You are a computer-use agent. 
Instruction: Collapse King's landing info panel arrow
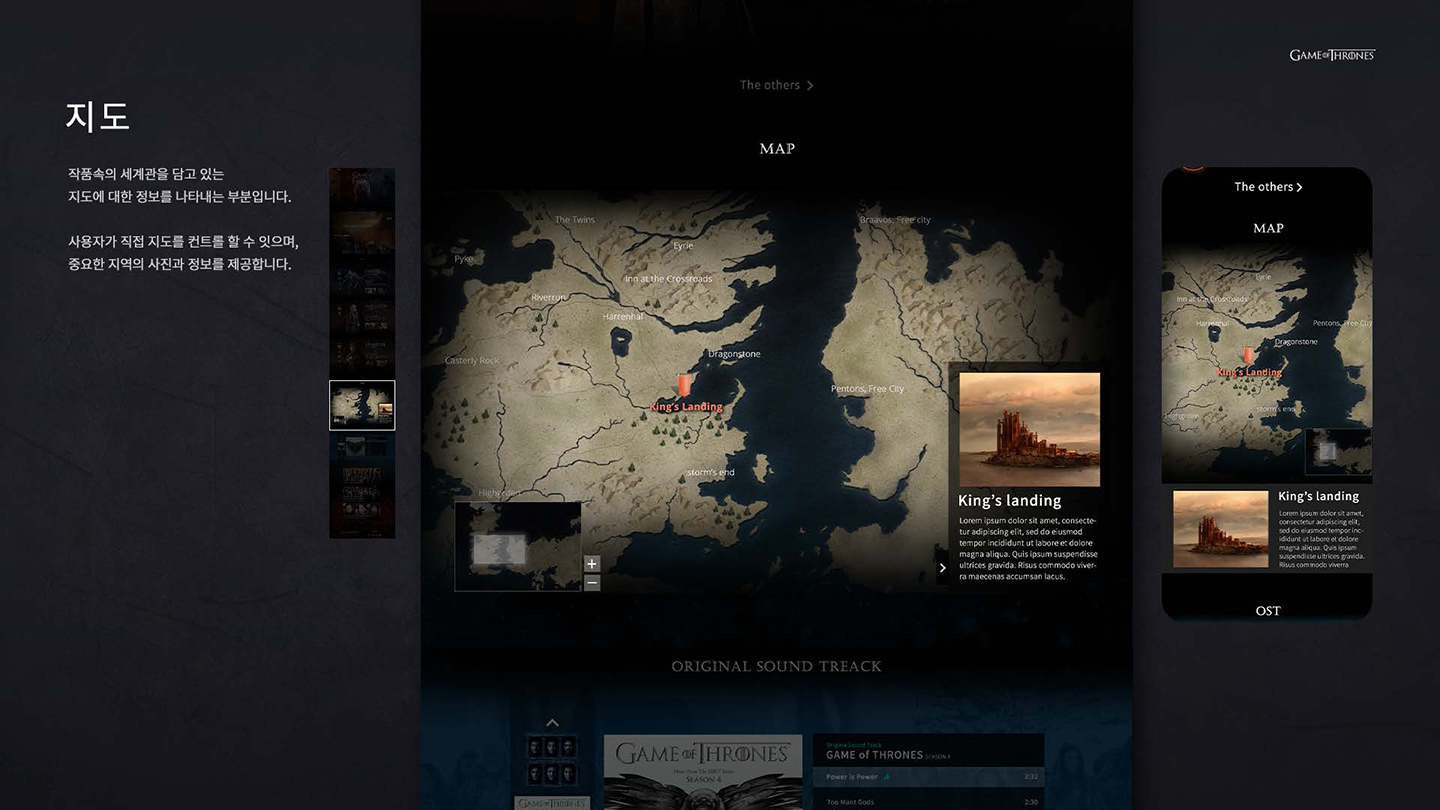942,568
